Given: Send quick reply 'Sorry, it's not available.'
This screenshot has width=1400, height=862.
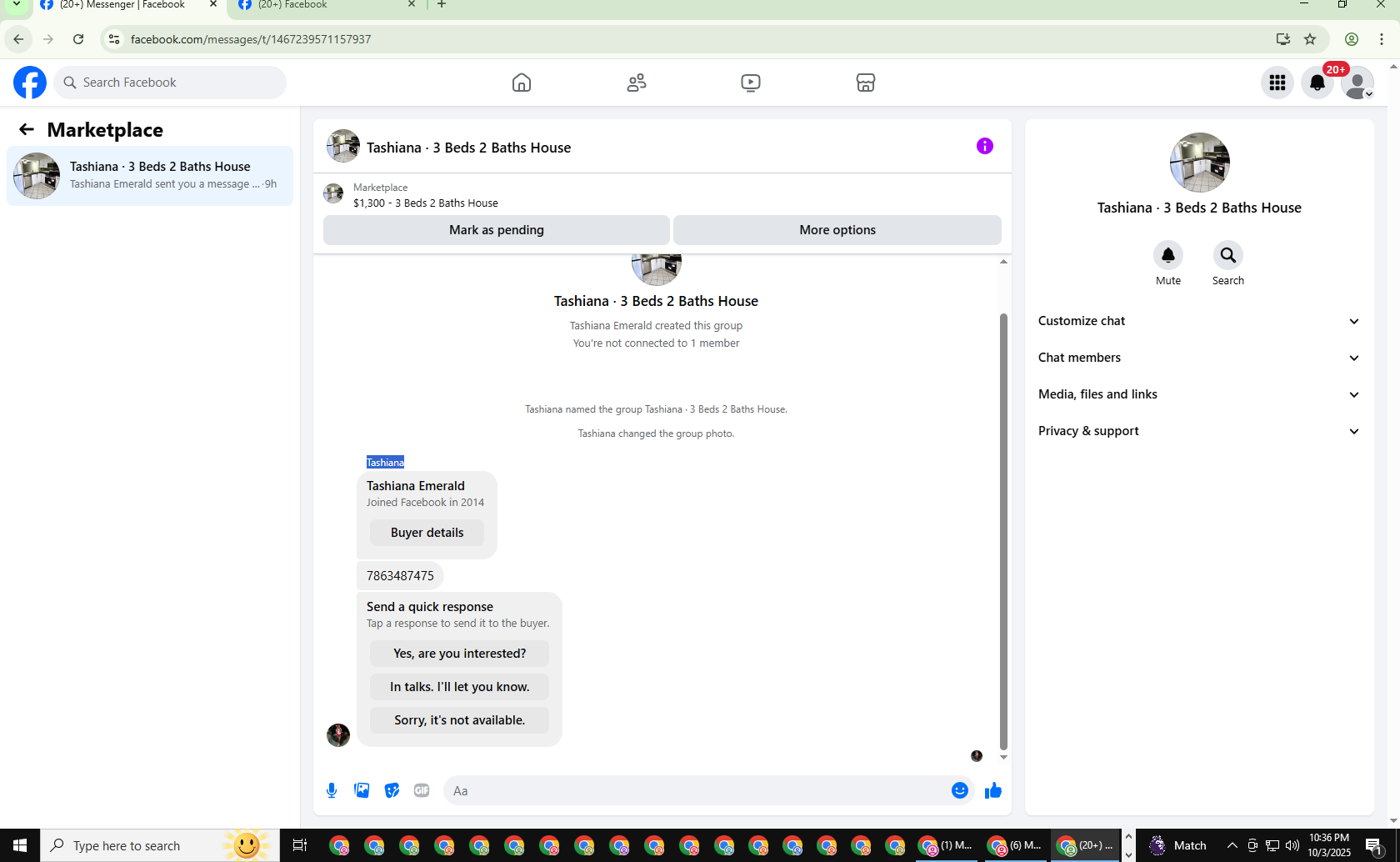Looking at the screenshot, I should tap(460, 720).
